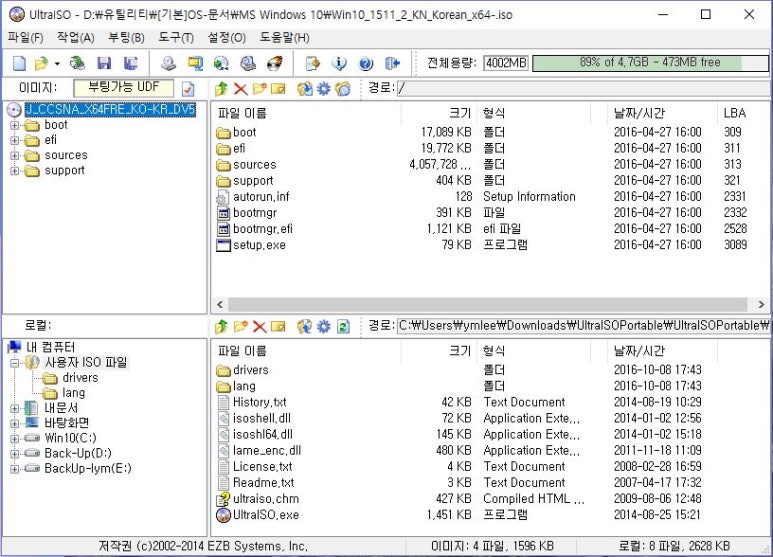The width and height of the screenshot is (773, 557).
Task: Expand the efi folder in image tree
Action: point(15,140)
